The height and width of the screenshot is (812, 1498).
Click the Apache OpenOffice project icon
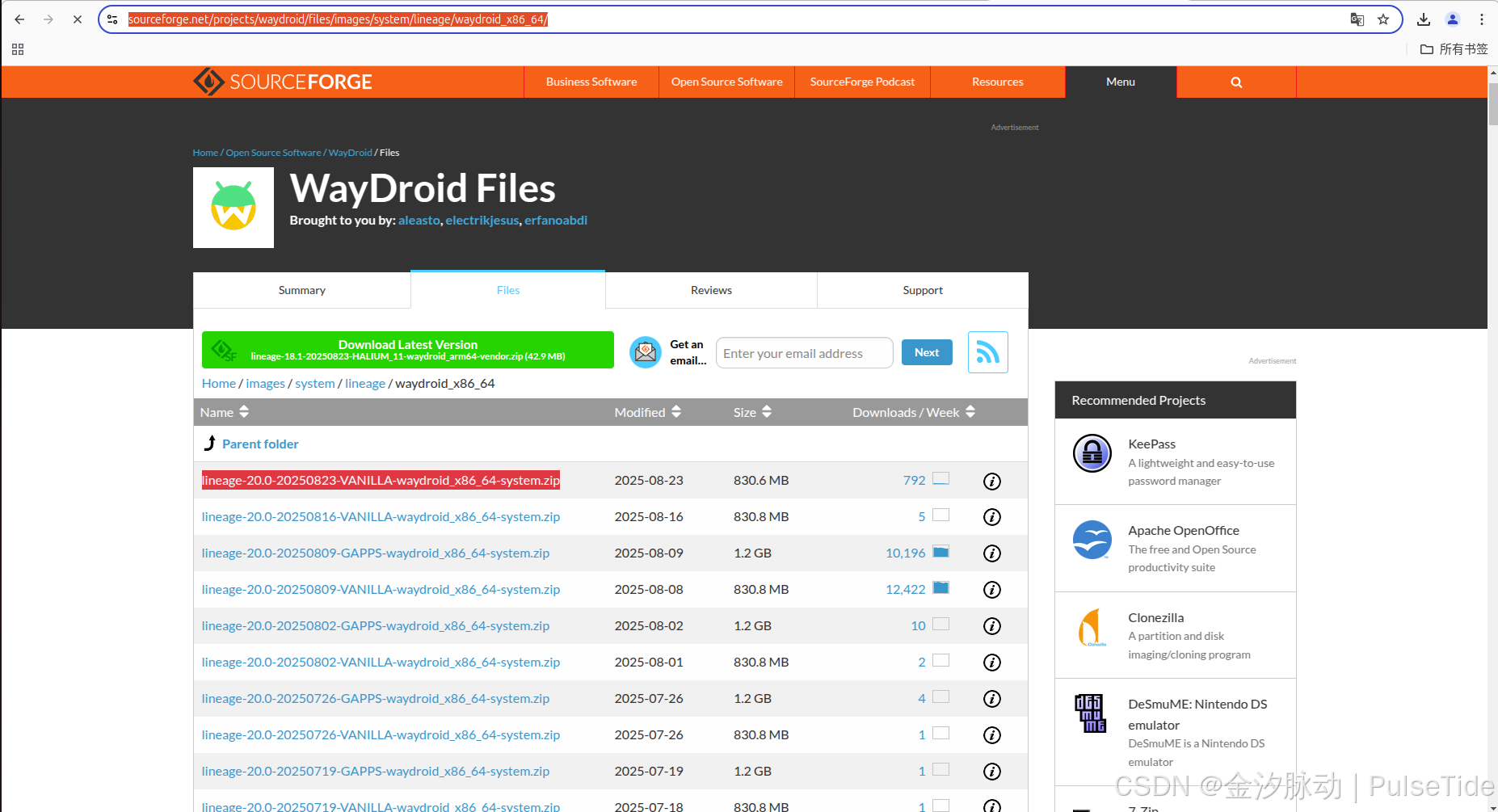point(1092,540)
